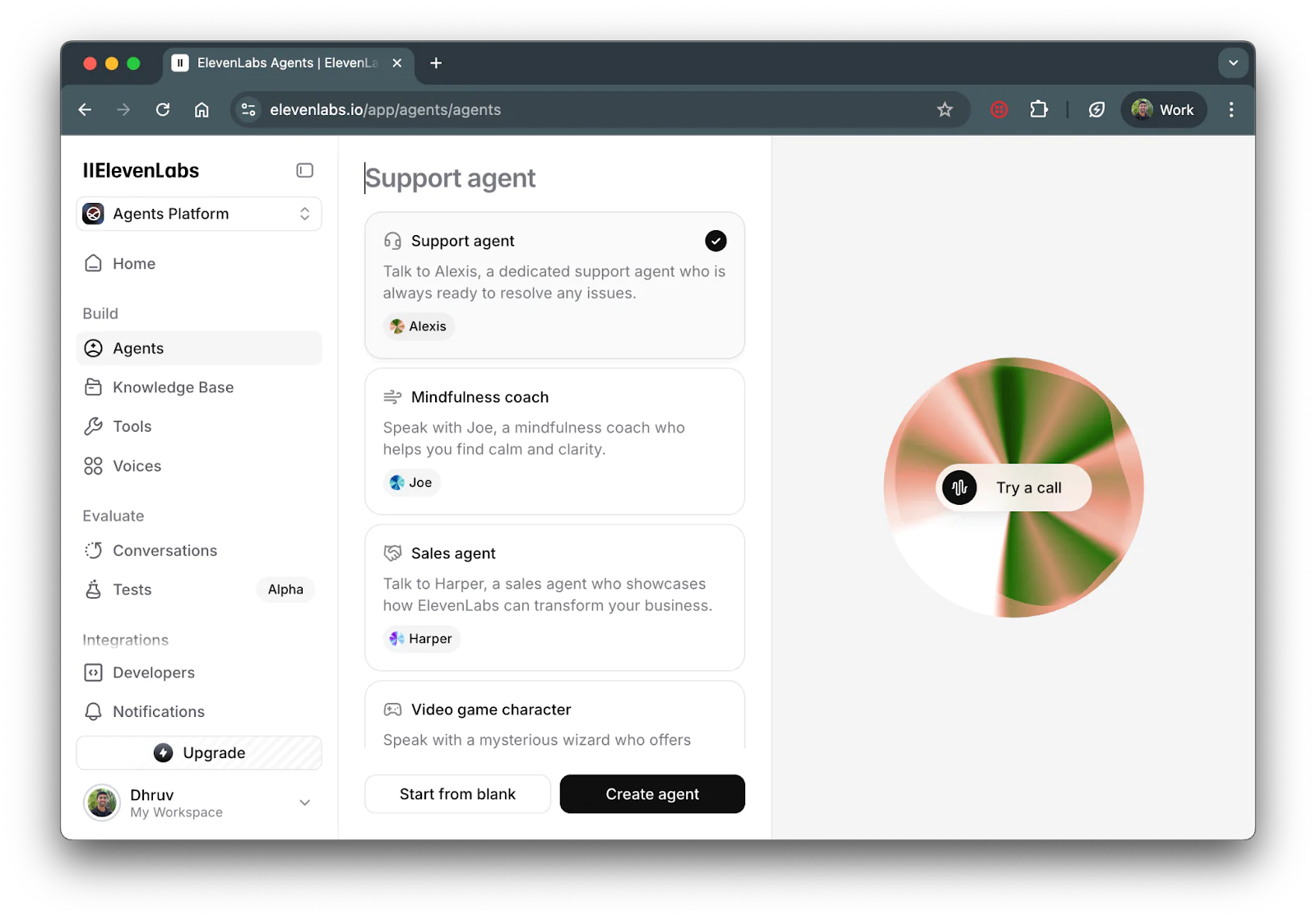Select the Mindfulness coach template
Viewport: 1316px width, 920px height.
click(x=554, y=441)
